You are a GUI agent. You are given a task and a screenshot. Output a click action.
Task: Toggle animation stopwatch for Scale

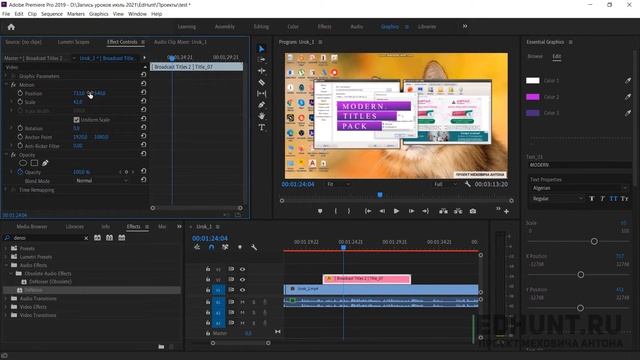click(20, 102)
